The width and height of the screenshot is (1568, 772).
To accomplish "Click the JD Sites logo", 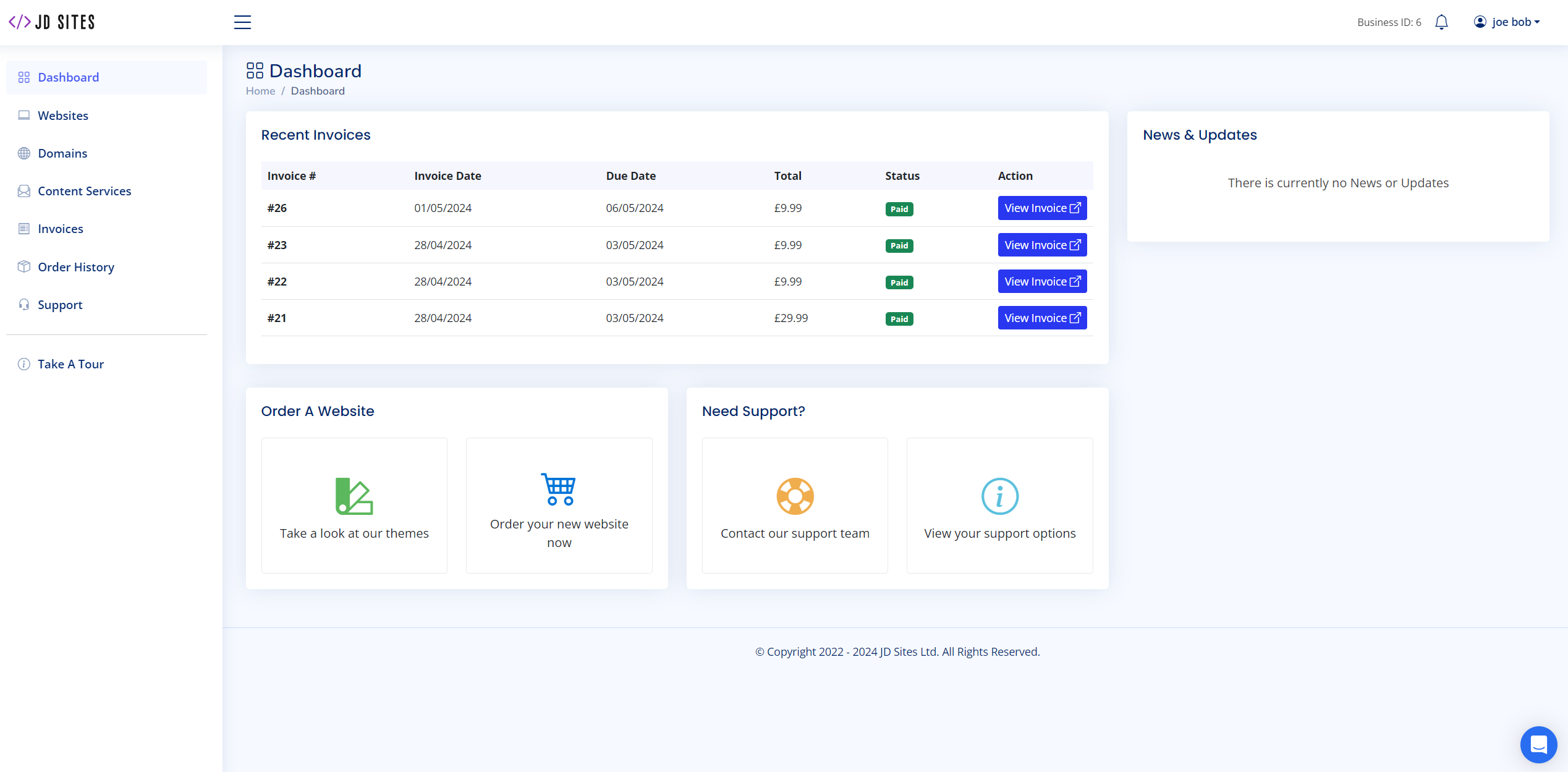I will tap(52, 22).
